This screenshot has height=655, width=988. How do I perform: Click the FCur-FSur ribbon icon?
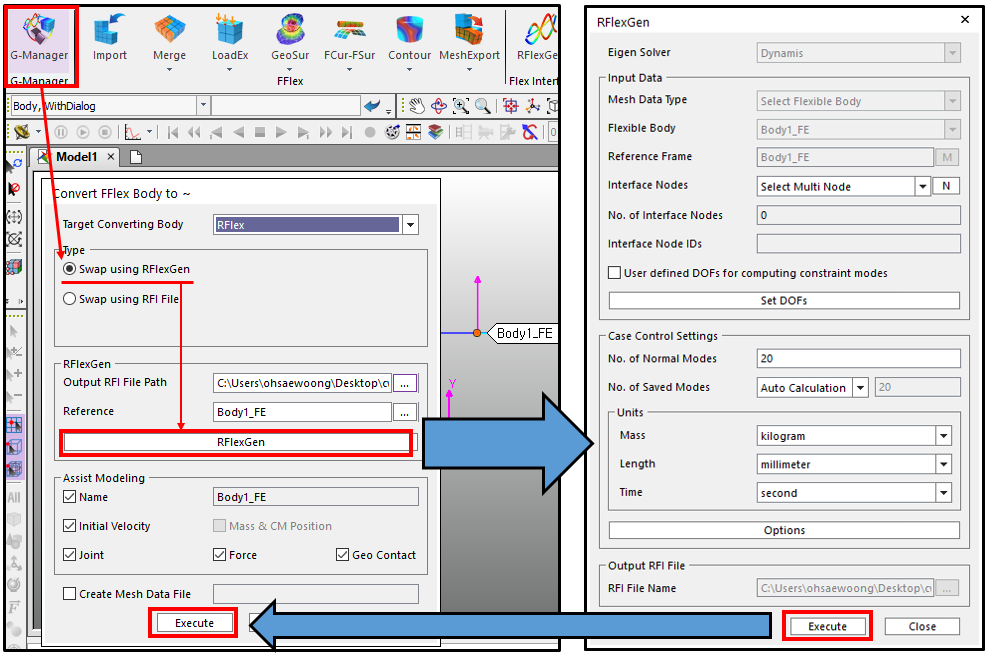(350, 35)
